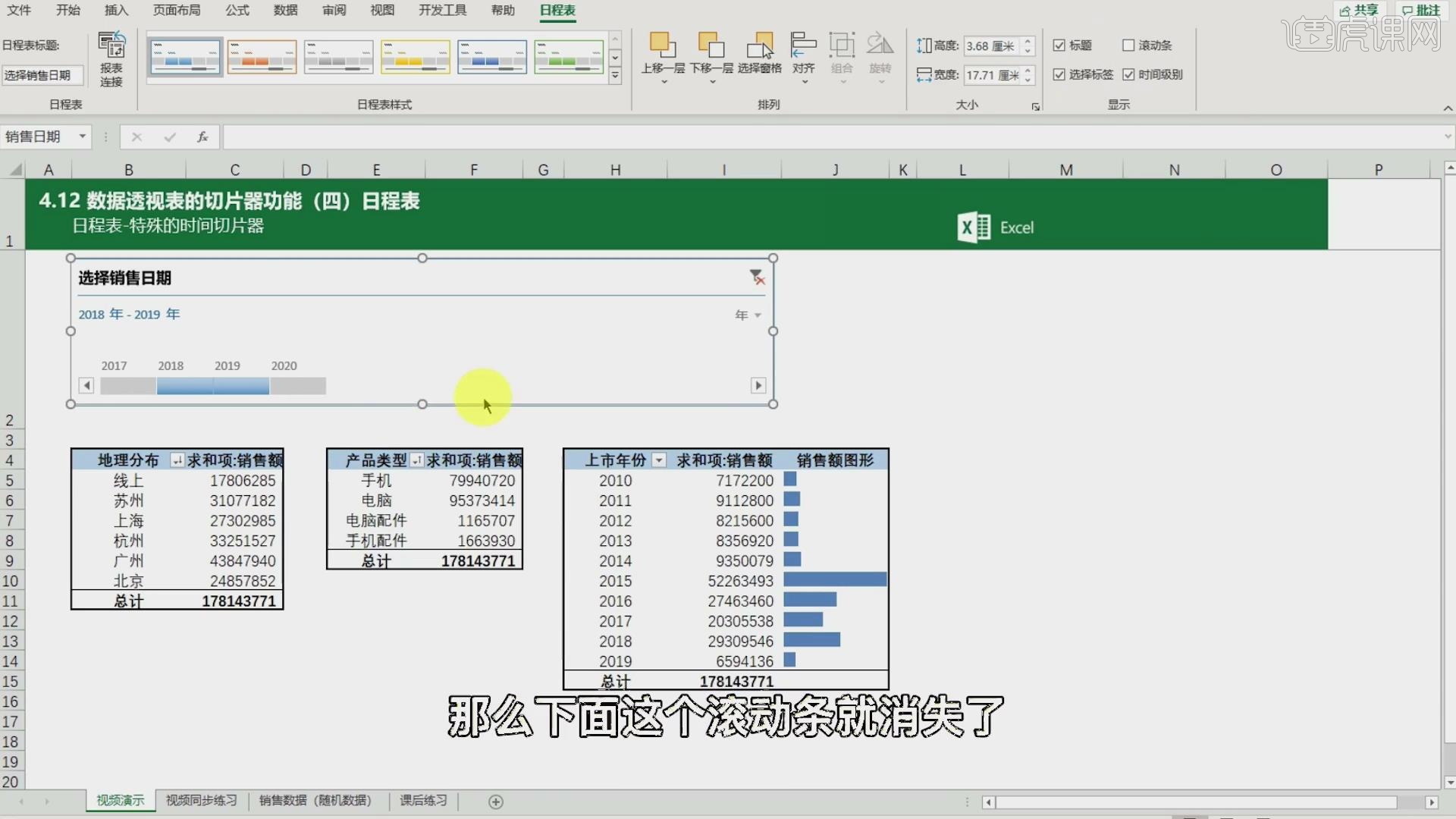Select the dark blue timeline style thumbnail
Screen dimensions: 1456x819
(x=491, y=57)
